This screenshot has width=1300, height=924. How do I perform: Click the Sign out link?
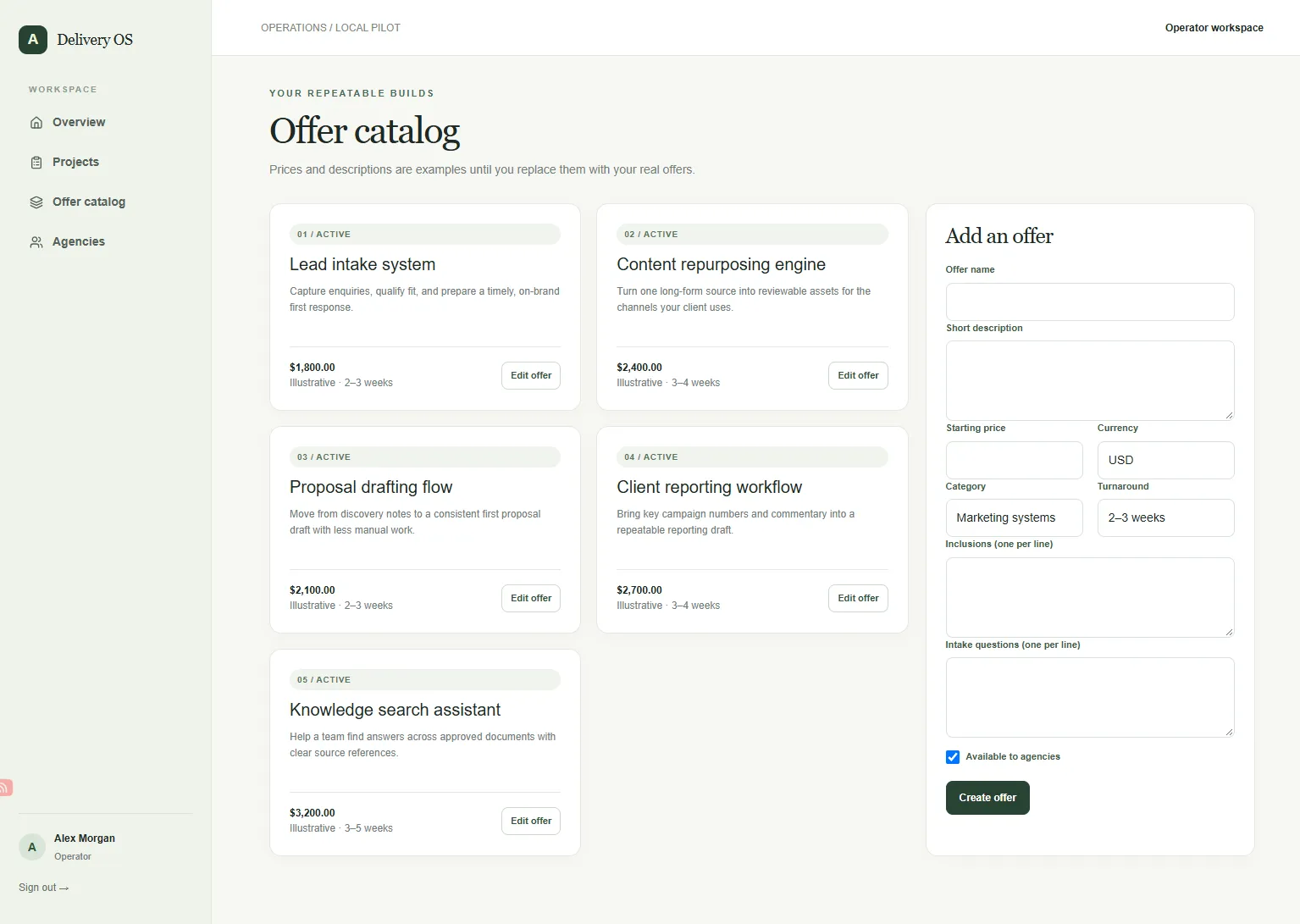[x=43, y=888]
